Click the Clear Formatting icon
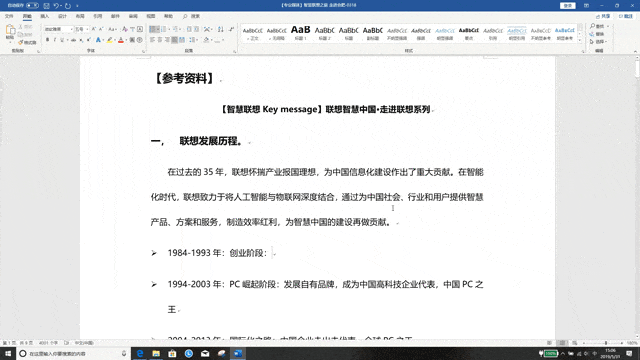640x360 pixels. click(x=124, y=29)
